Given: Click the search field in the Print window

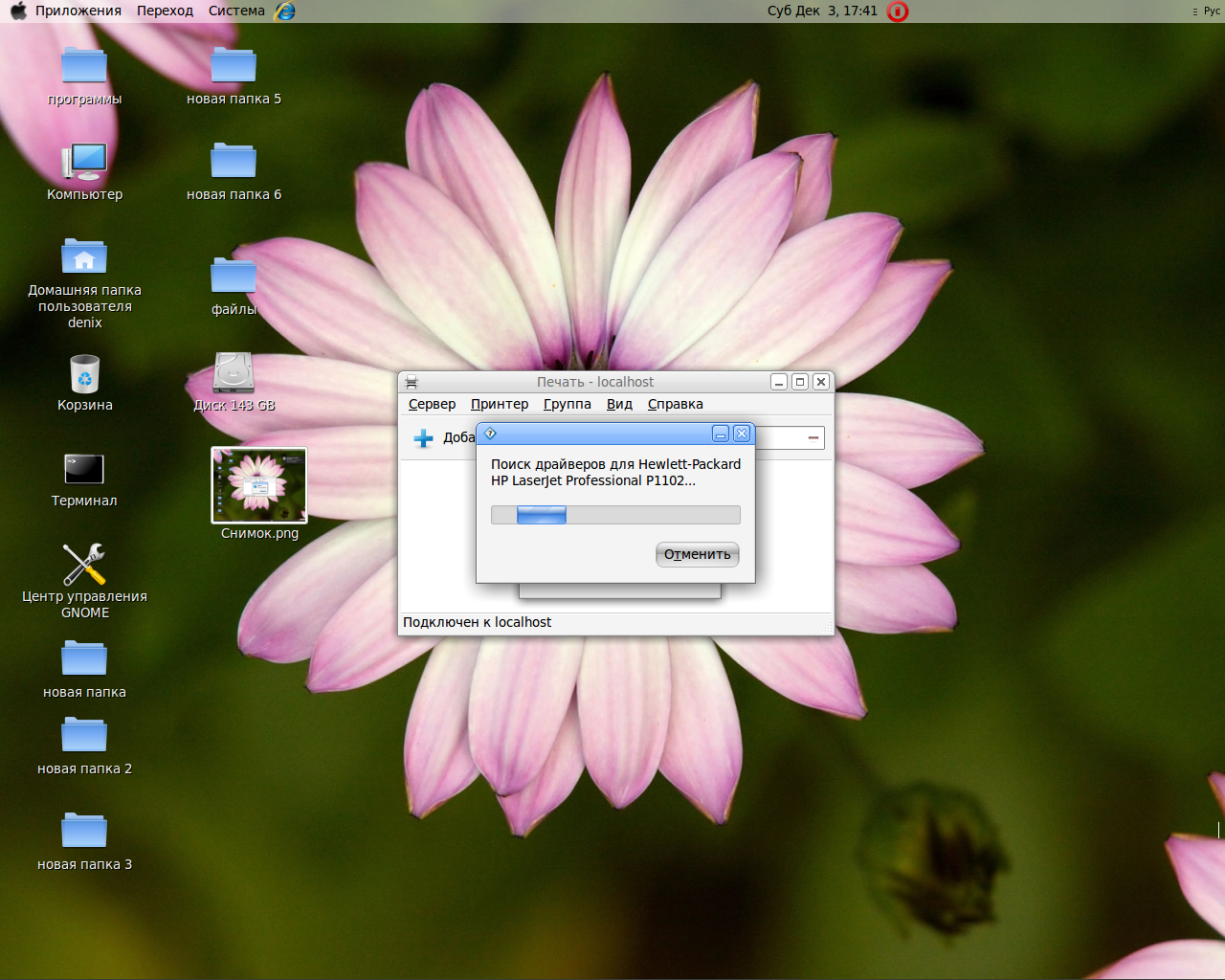Looking at the screenshot, I should [x=790, y=437].
